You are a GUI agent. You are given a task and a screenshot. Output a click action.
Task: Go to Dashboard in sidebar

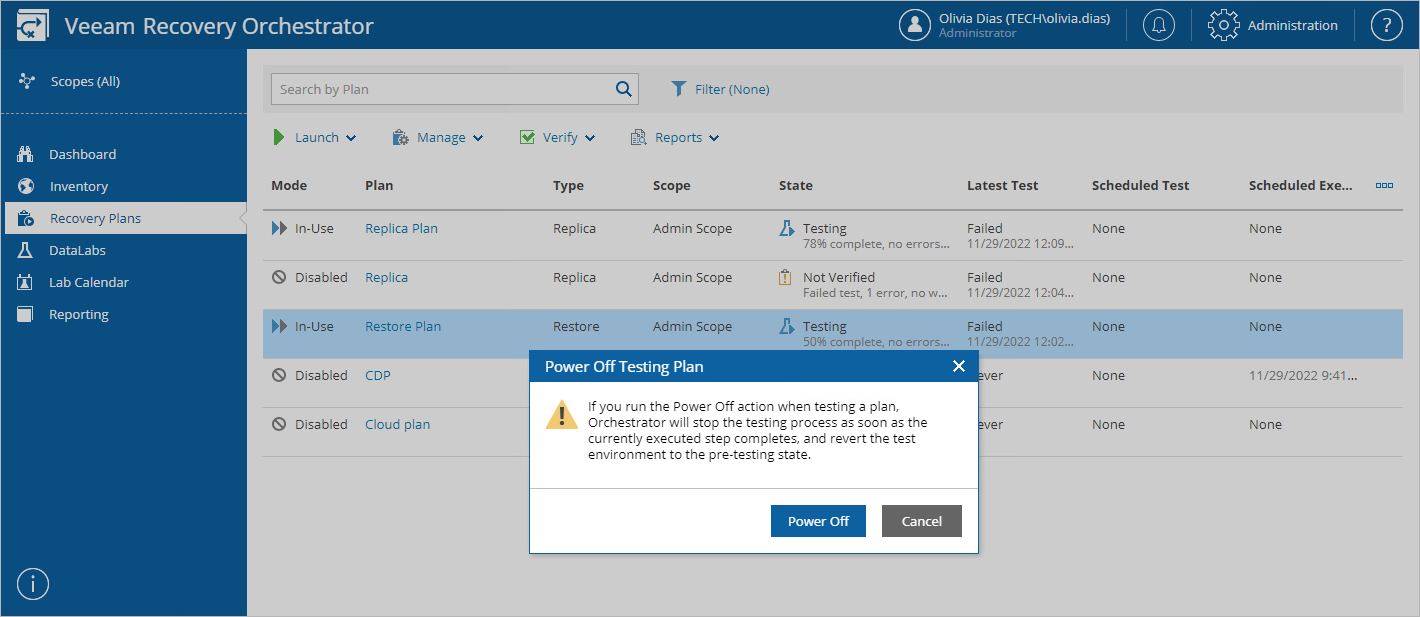82,154
